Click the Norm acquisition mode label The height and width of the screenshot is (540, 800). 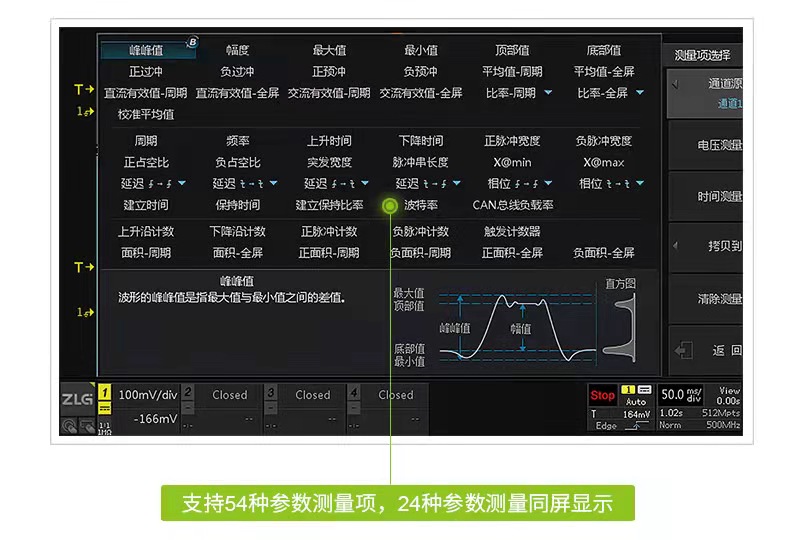(670, 425)
